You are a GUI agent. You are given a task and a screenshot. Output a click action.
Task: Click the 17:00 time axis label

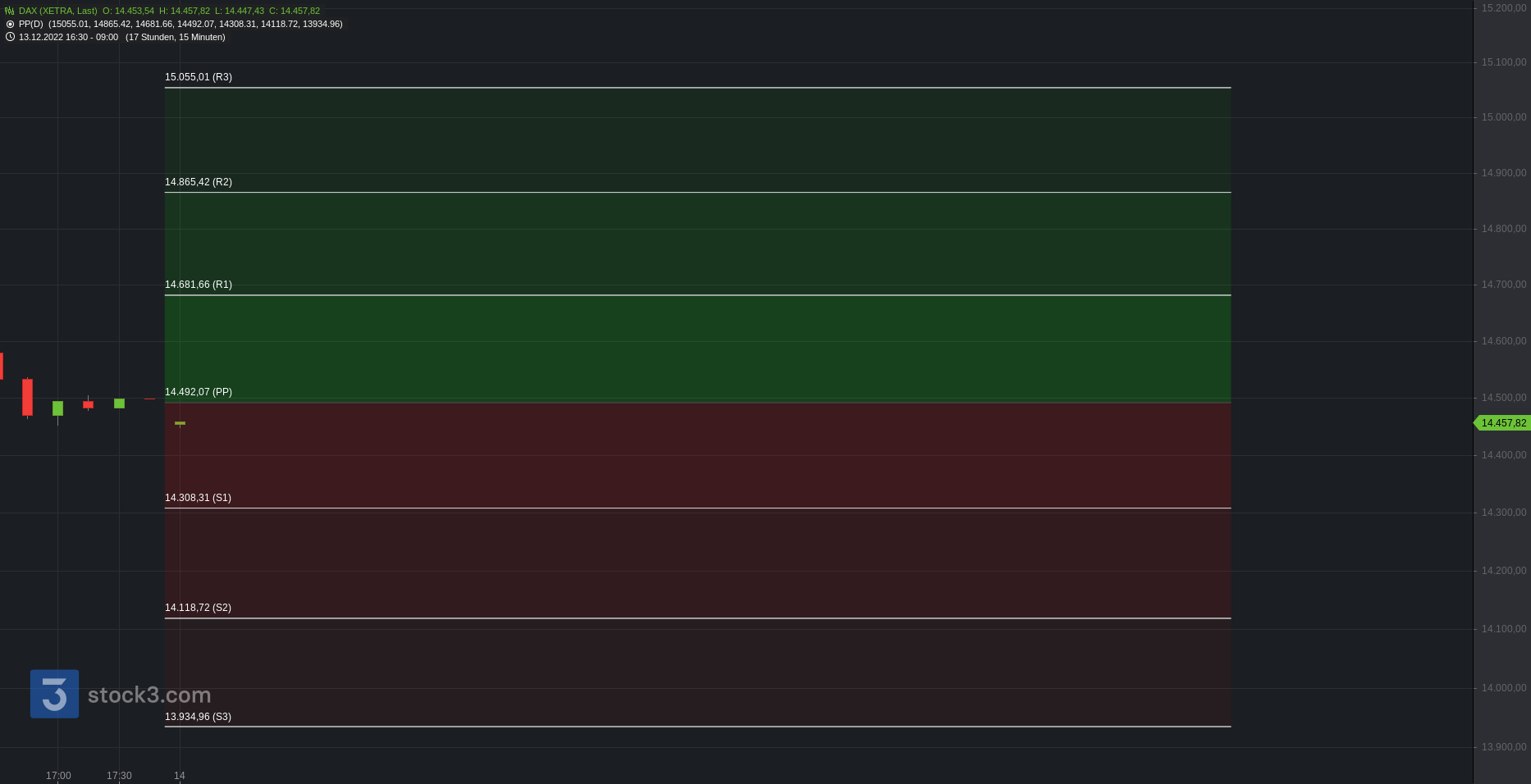point(58,776)
